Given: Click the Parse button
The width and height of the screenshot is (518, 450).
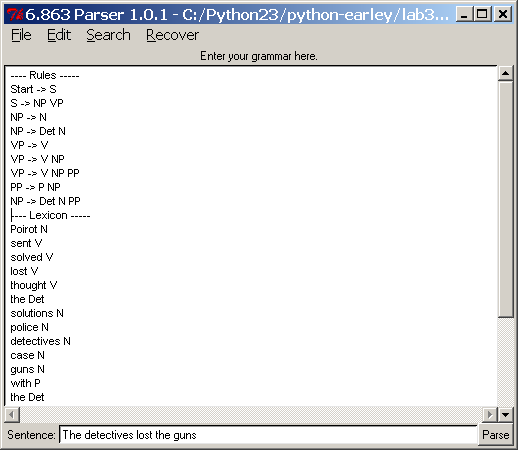Looking at the screenshot, I should pyautogui.click(x=495, y=435).
